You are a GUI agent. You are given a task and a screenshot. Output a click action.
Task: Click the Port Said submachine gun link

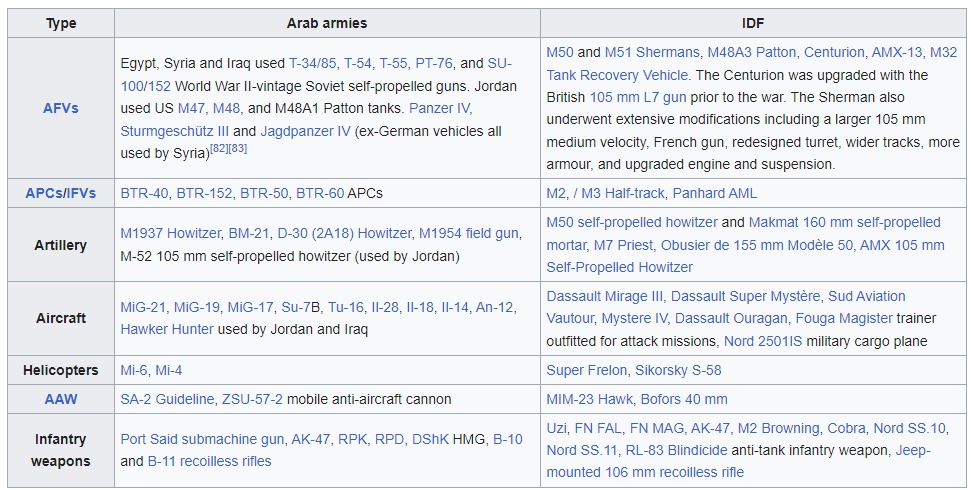(x=202, y=440)
